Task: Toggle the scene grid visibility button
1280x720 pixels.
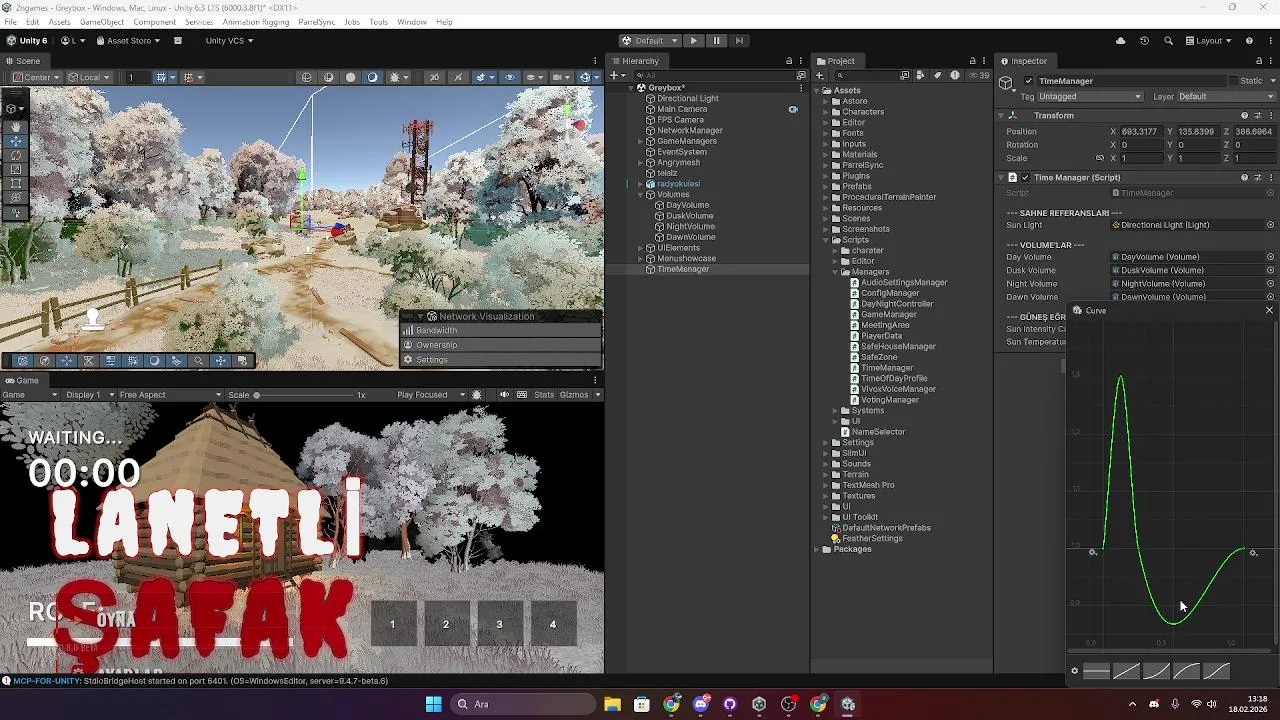Action: click(x=160, y=77)
